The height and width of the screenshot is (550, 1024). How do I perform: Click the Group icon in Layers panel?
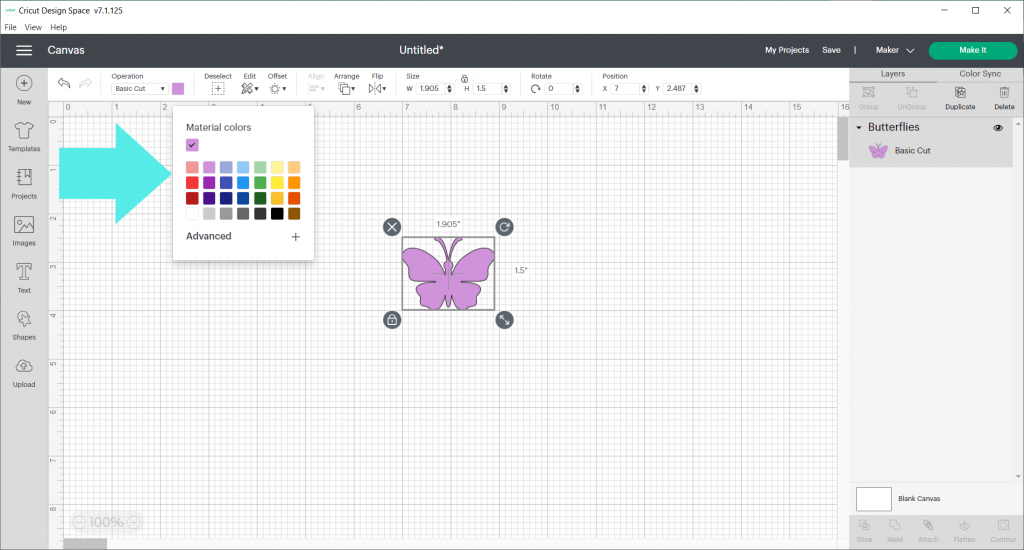pyautogui.click(x=869, y=92)
